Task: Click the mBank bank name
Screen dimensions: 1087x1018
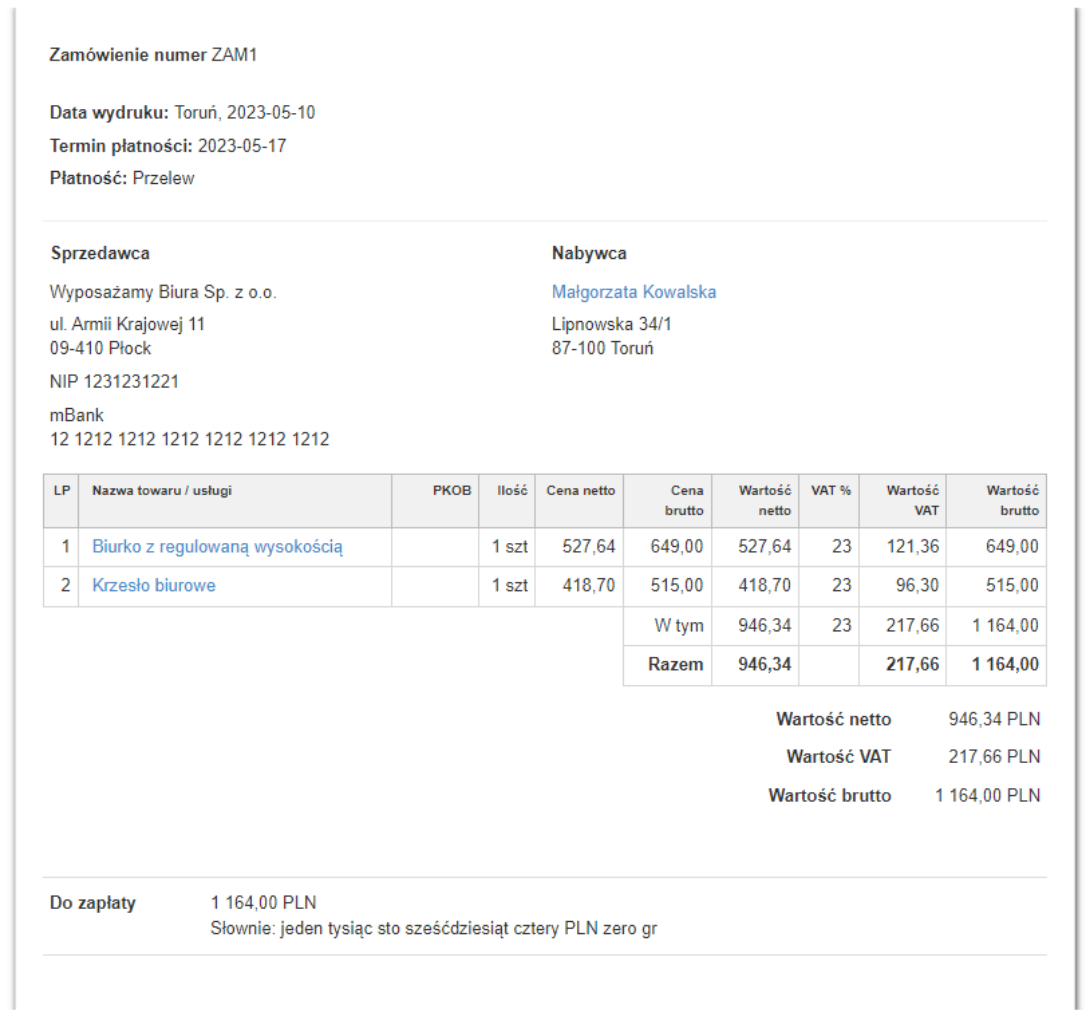Action: coord(76,415)
